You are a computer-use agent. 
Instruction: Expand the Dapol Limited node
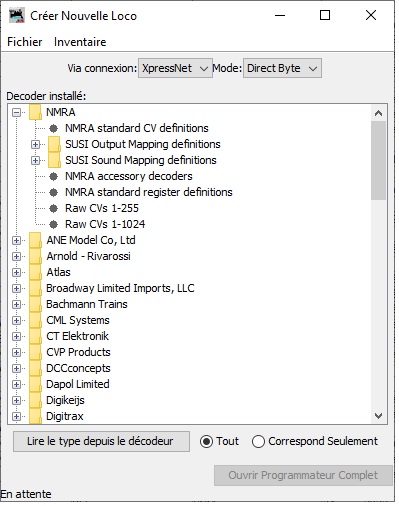[x=16, y=384]
